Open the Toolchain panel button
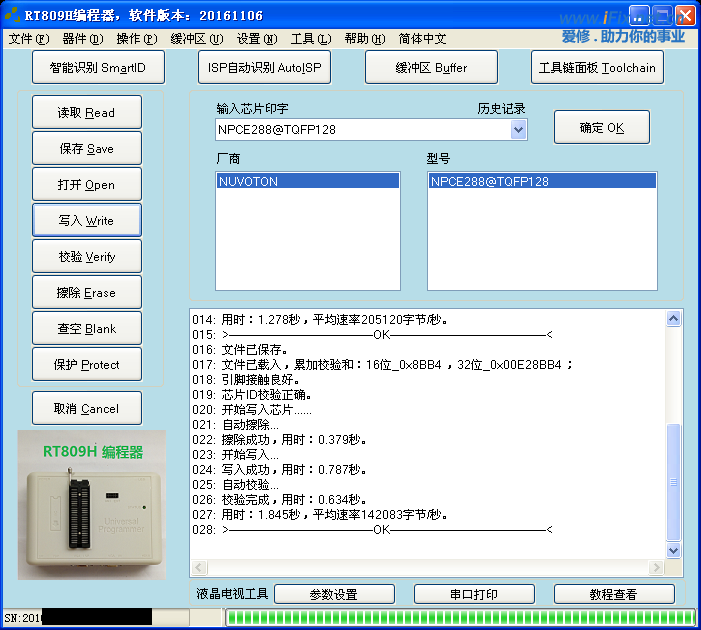This screenshot has width=701, height=630. click(597, 68)
